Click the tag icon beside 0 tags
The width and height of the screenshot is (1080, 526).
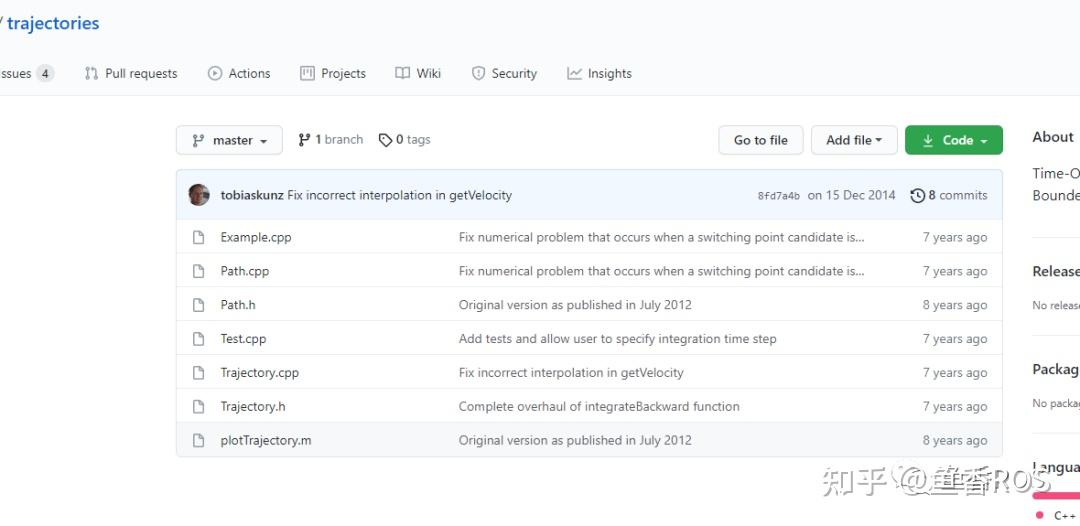click(x=385, y=140)
